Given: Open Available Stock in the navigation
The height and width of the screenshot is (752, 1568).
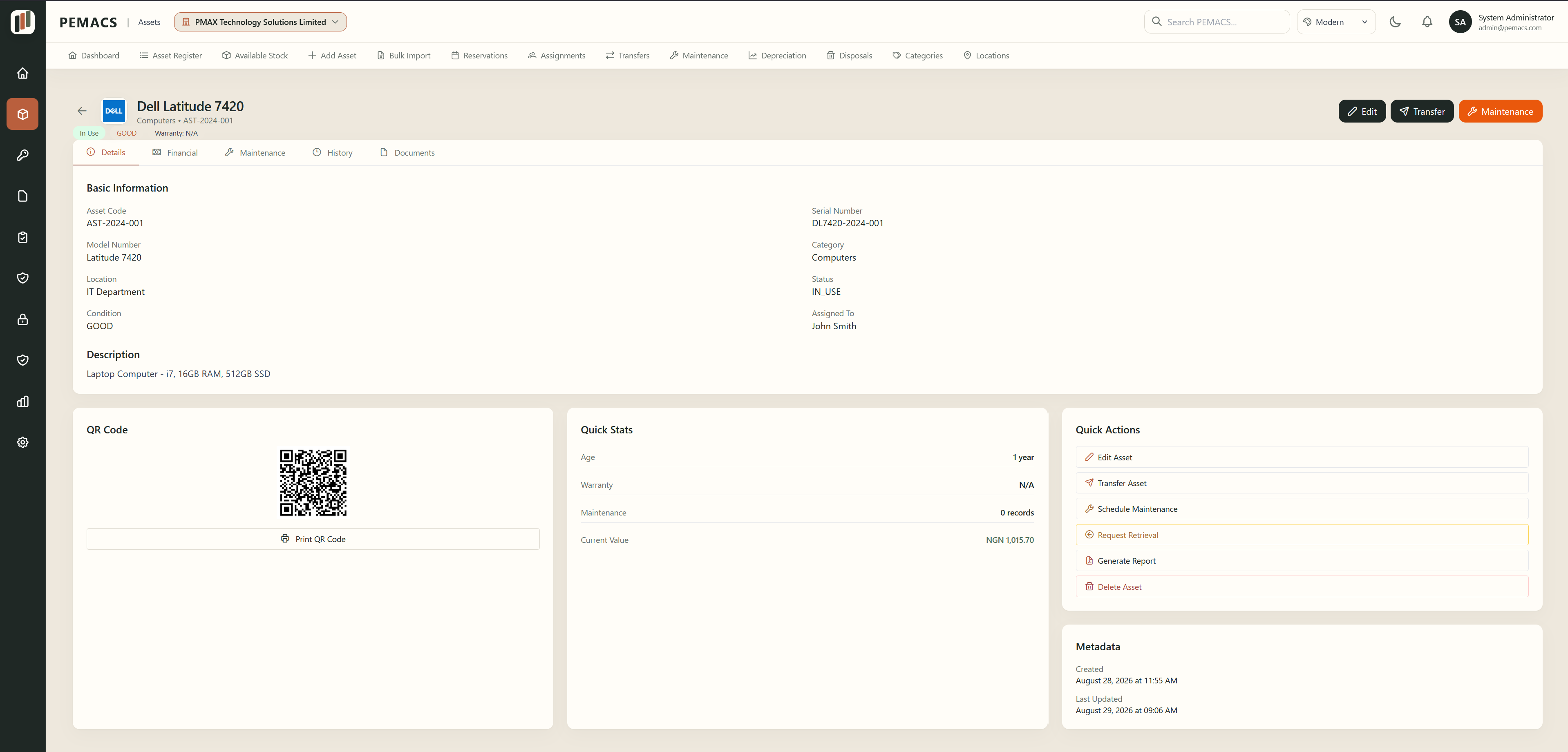Looking at the screenshot, I should pos(255,56).
